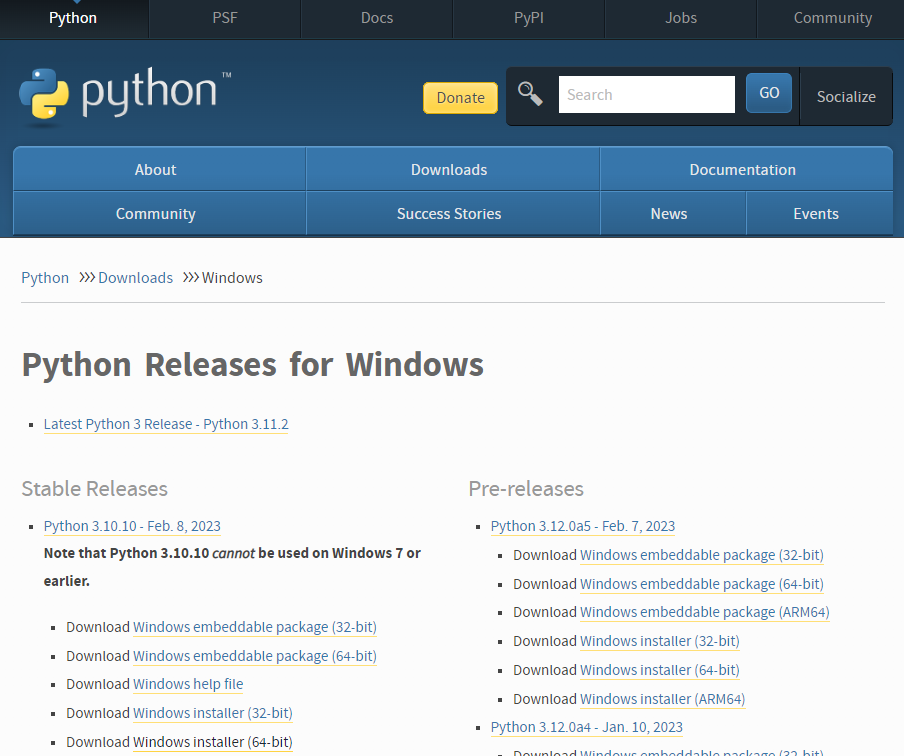This screenshot has width=904, height=756.
Task: Open the Success Stories section
Action: pos(449,213)
